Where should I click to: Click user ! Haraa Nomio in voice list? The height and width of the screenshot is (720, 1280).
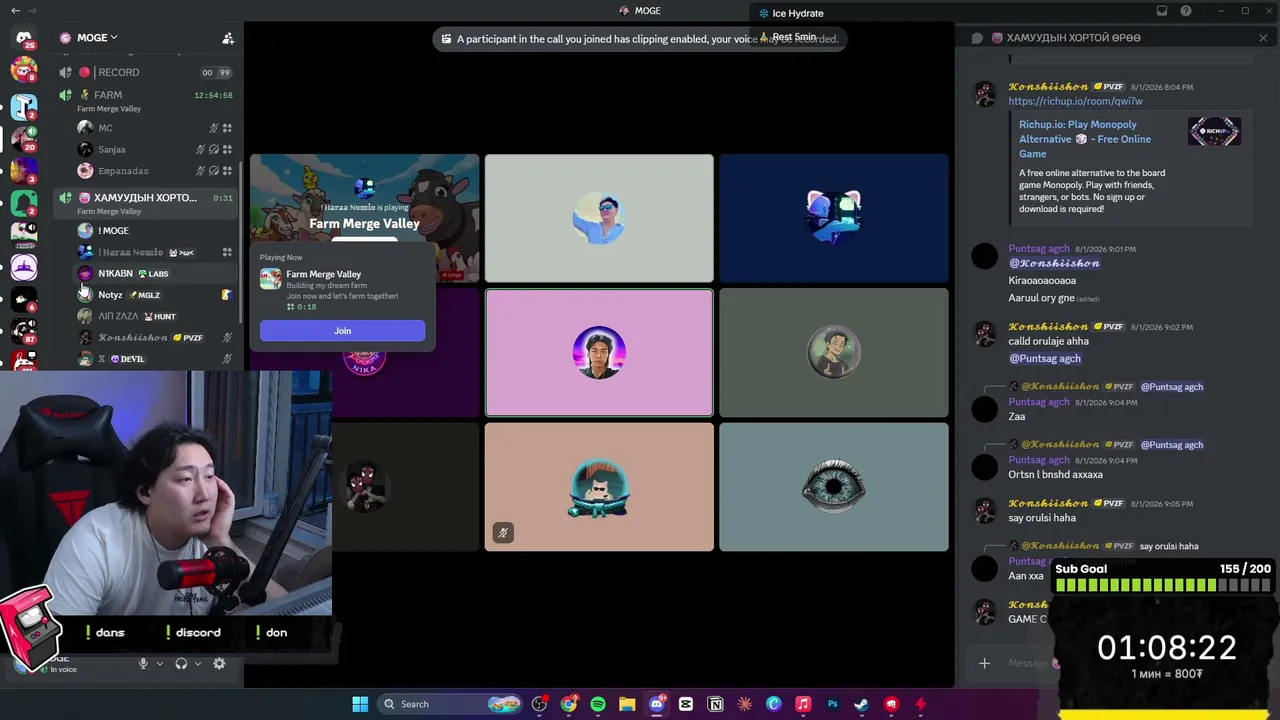click(x=155, y=252)
